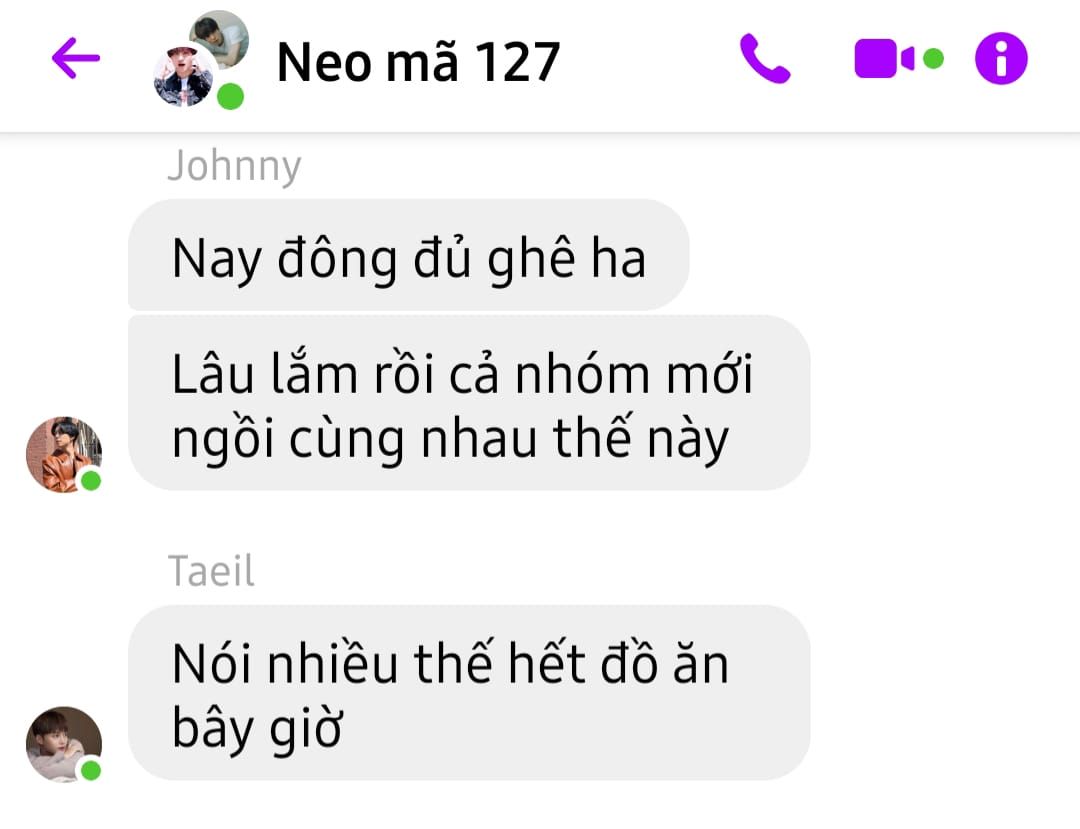
Task: Select the message Nay đông đủ ghê ha
Action: point(408,255)
